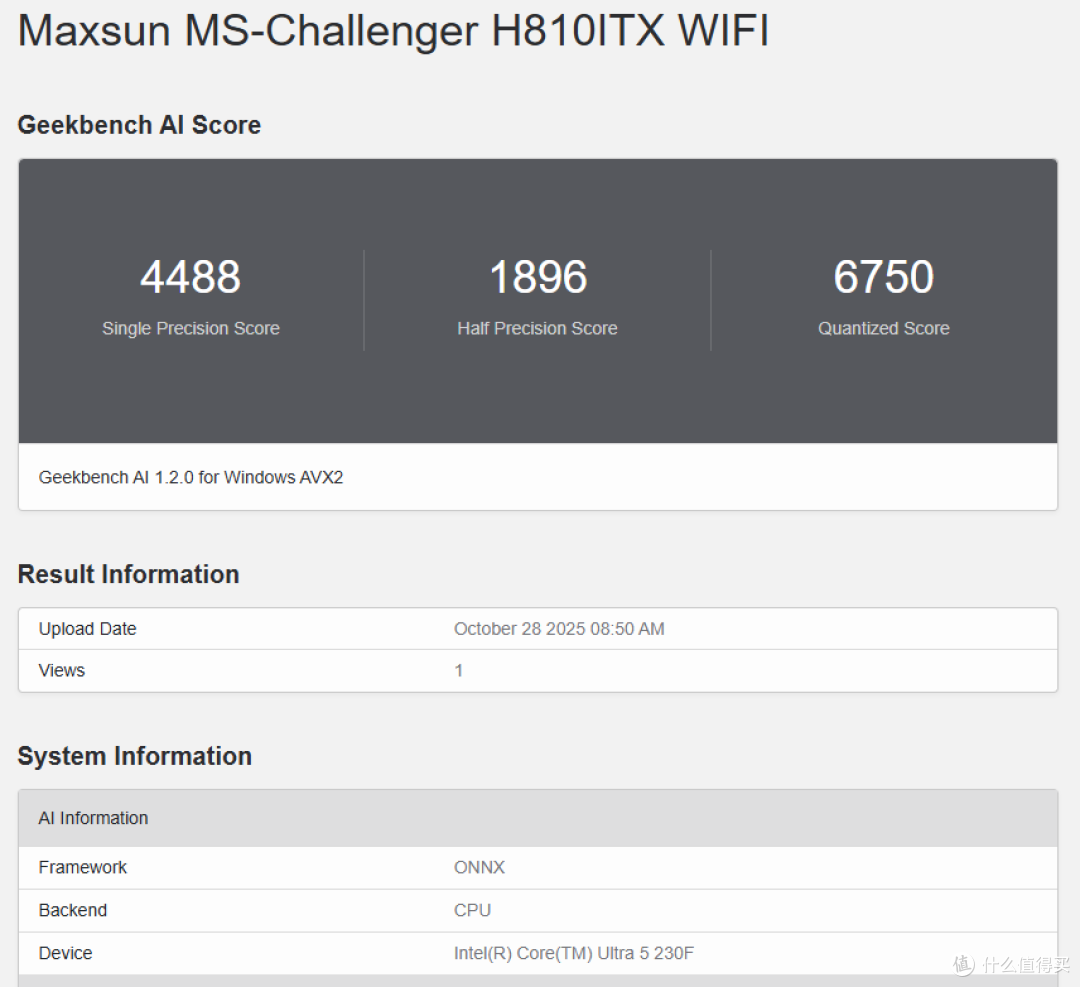This screenshot has height=987, width=1080.
Task: Click the Maxsun MS-Challenger H810ITX WIFI title
Action: [393, 31]
